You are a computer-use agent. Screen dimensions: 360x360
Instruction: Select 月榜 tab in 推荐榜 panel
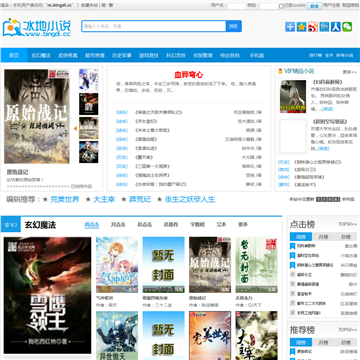click(x=323, y=342)
